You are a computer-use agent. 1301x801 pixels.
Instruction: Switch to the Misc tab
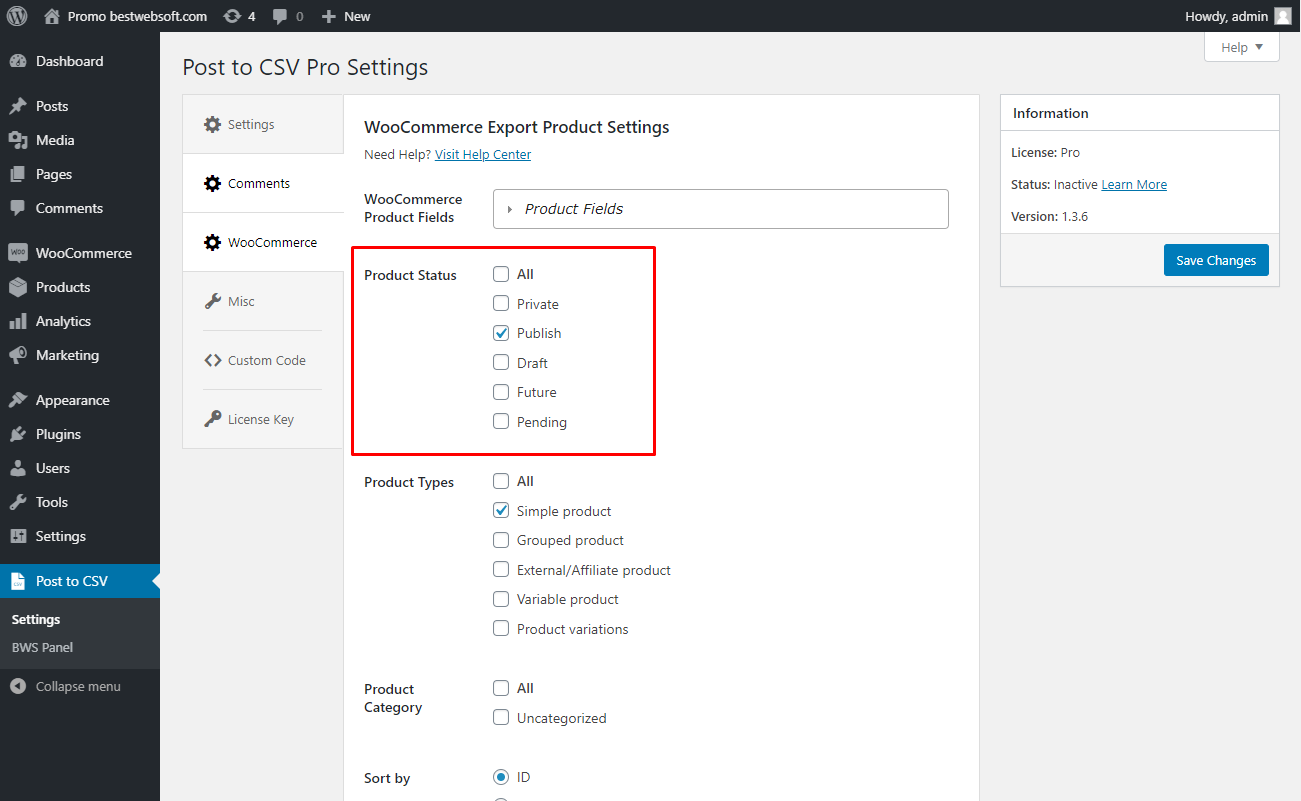coord(263,301)
